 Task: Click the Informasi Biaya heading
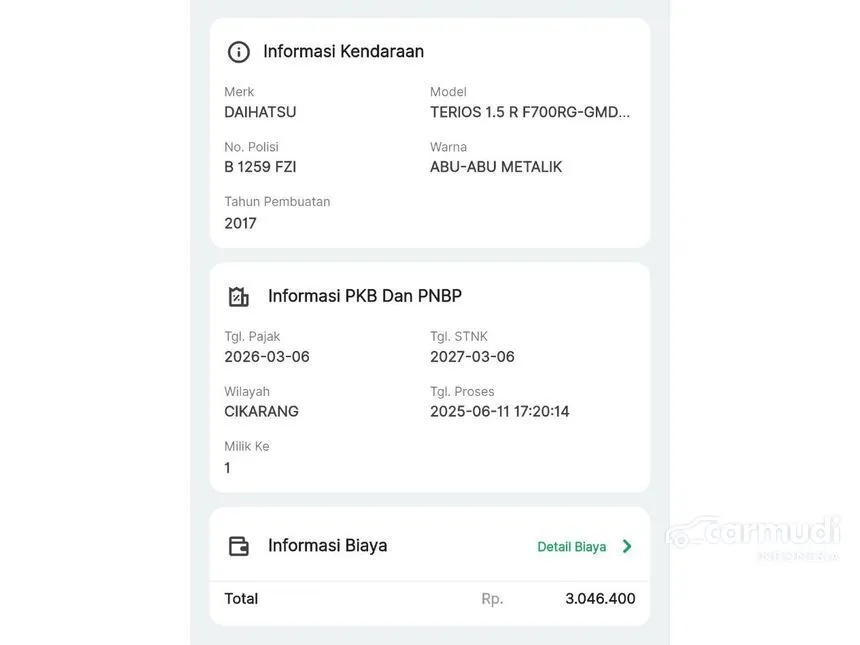[x=327, y=545]
